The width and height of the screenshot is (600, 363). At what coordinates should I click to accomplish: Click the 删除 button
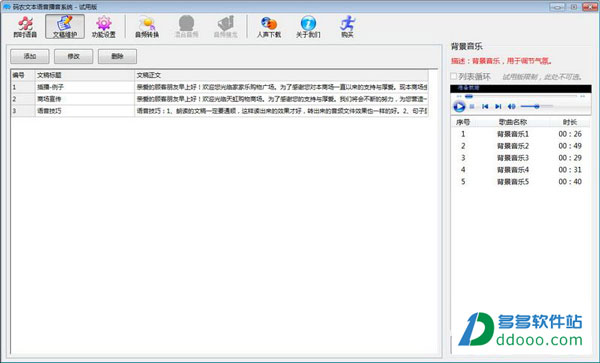coord(117,56)
